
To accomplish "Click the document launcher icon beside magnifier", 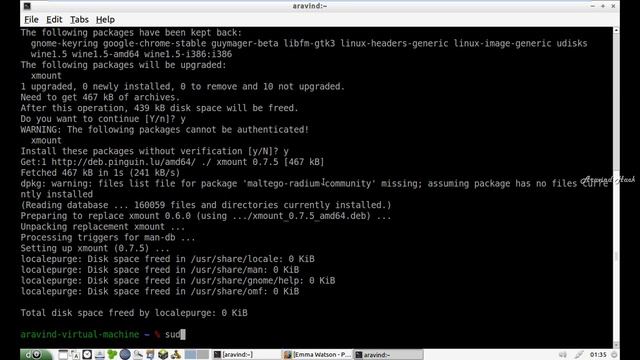I will [150, 354].
